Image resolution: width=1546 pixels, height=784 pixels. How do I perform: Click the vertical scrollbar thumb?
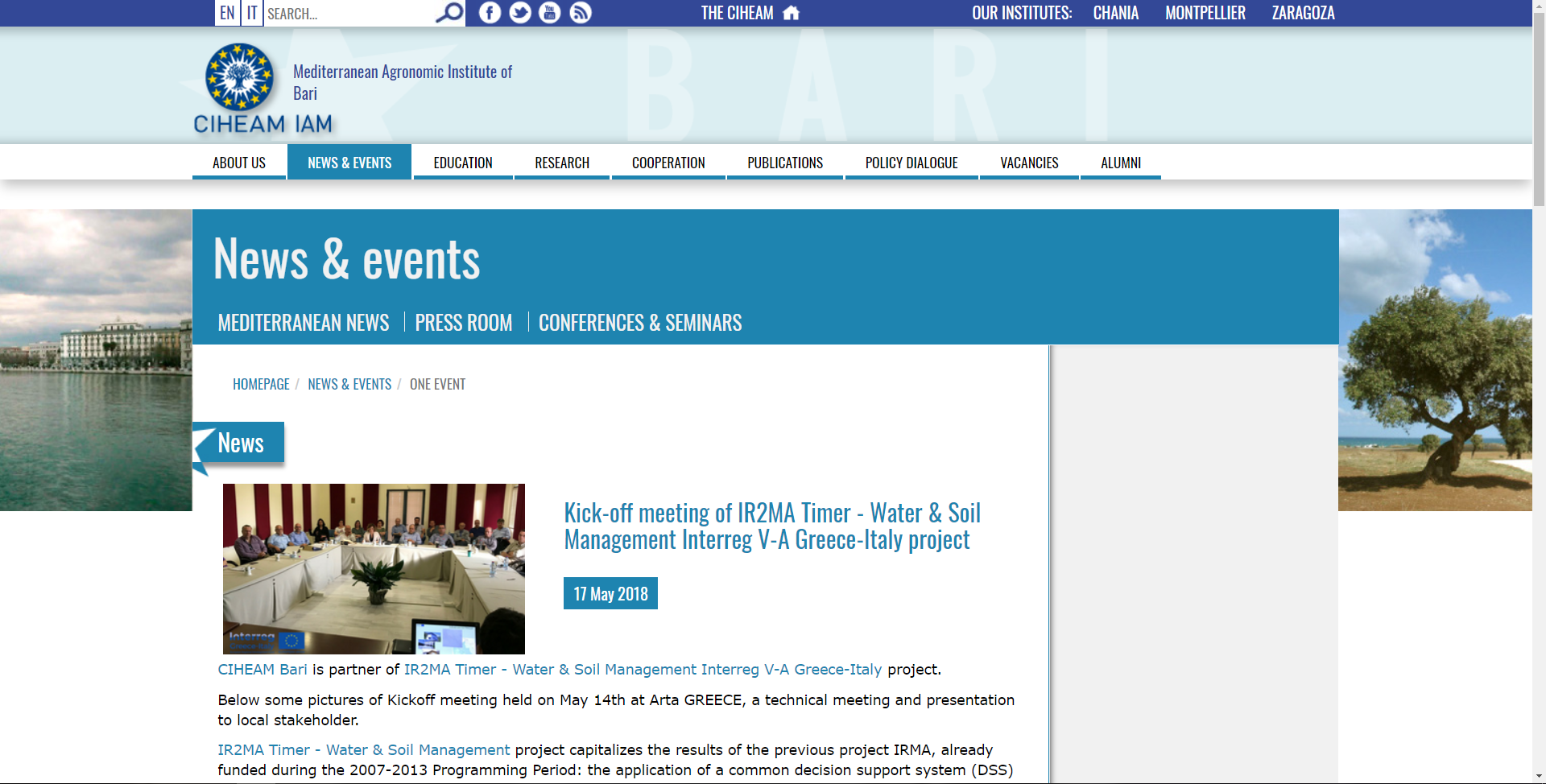1539,109
